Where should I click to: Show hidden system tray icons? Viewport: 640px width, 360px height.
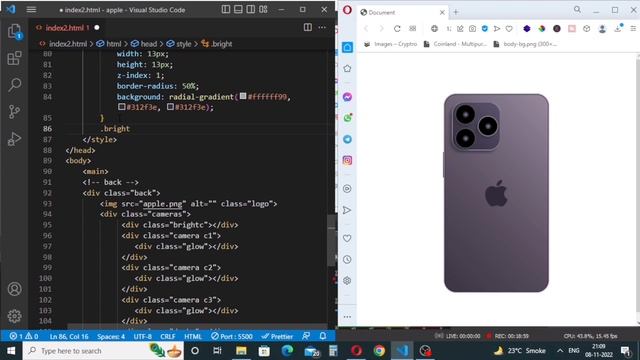[560, 351]
